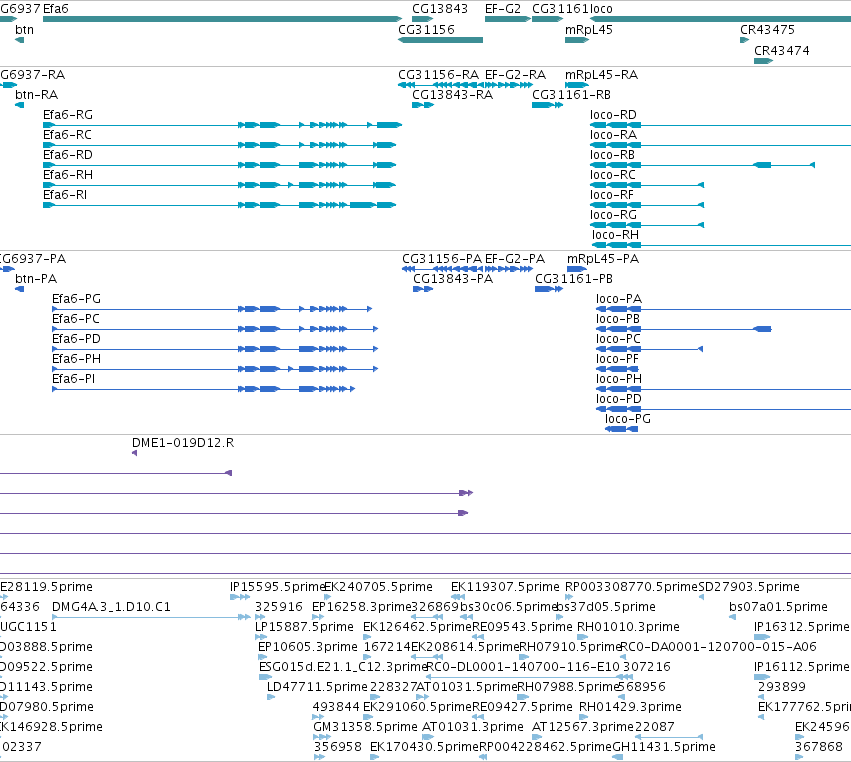Click feature 367868
Image resolution: width=851 pixels, height=762 pixels.
[x=818, y=748]
